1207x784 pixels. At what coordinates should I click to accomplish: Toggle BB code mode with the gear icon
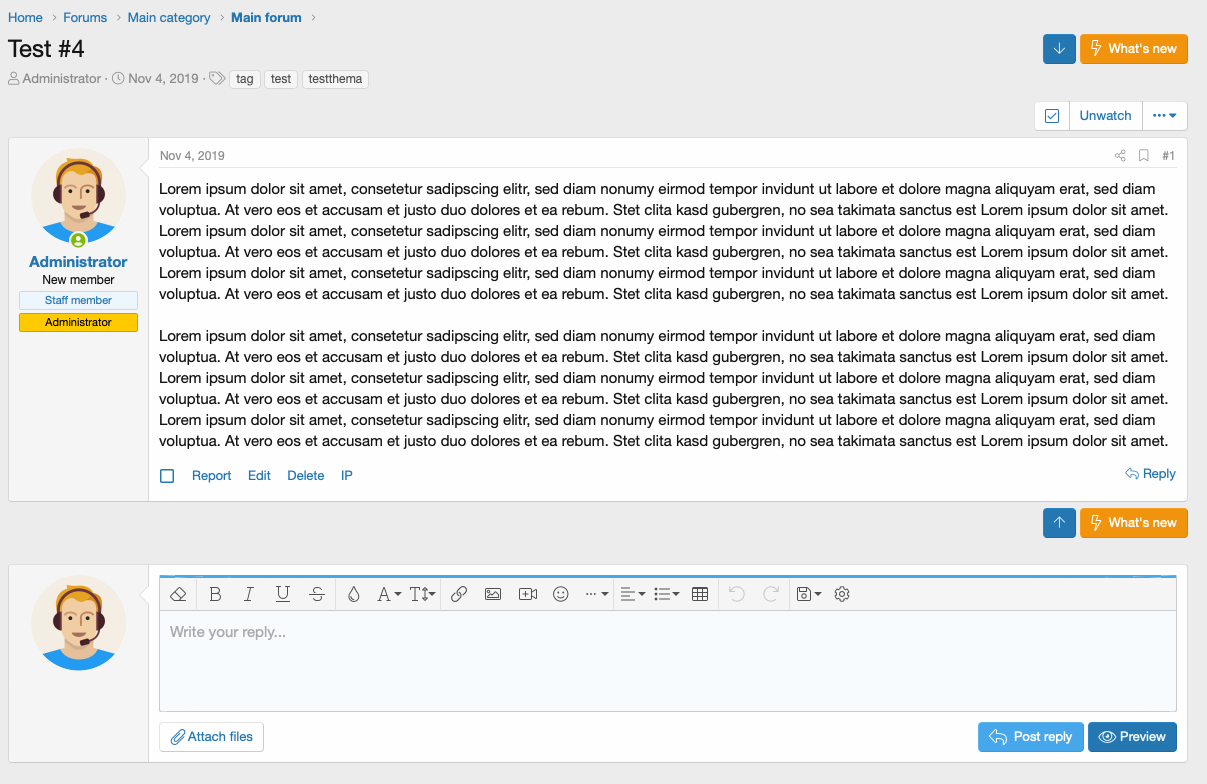pyautogui.click(x=842, y=594)
